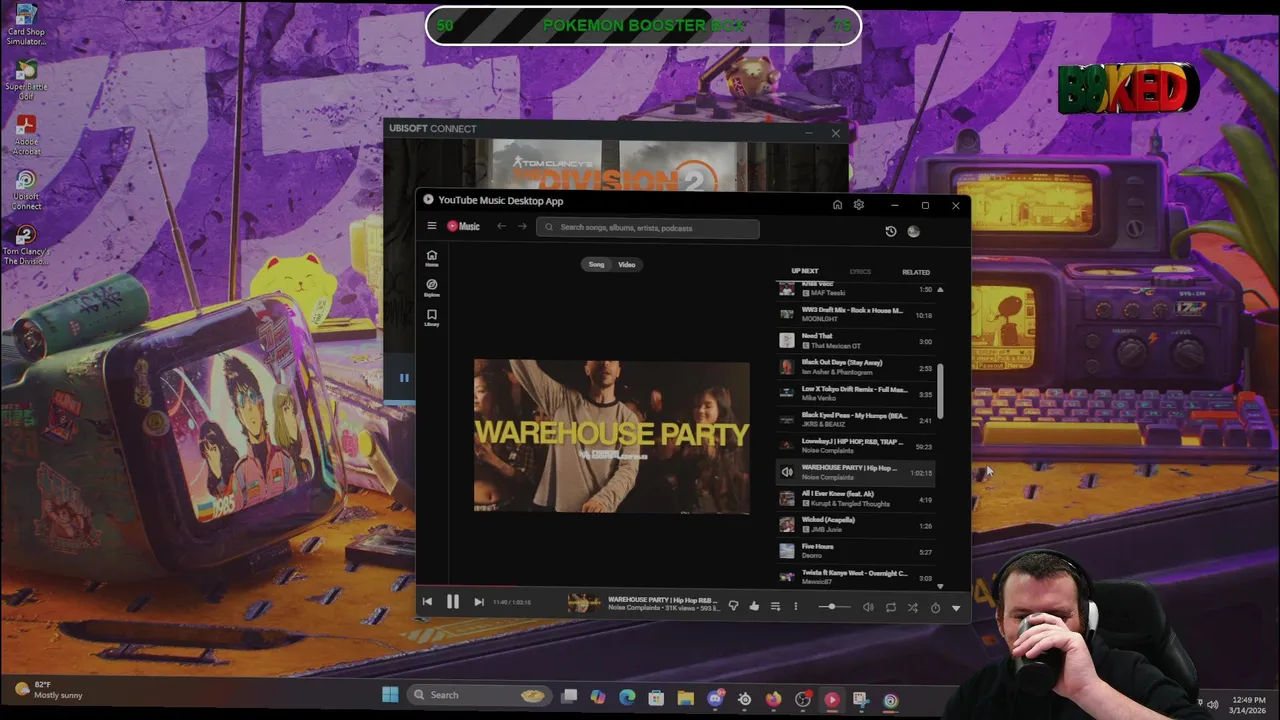Open Explore in the sidebar
Image resolution: width=1280 pixels, height=720 pixels.
click(432, 288)
